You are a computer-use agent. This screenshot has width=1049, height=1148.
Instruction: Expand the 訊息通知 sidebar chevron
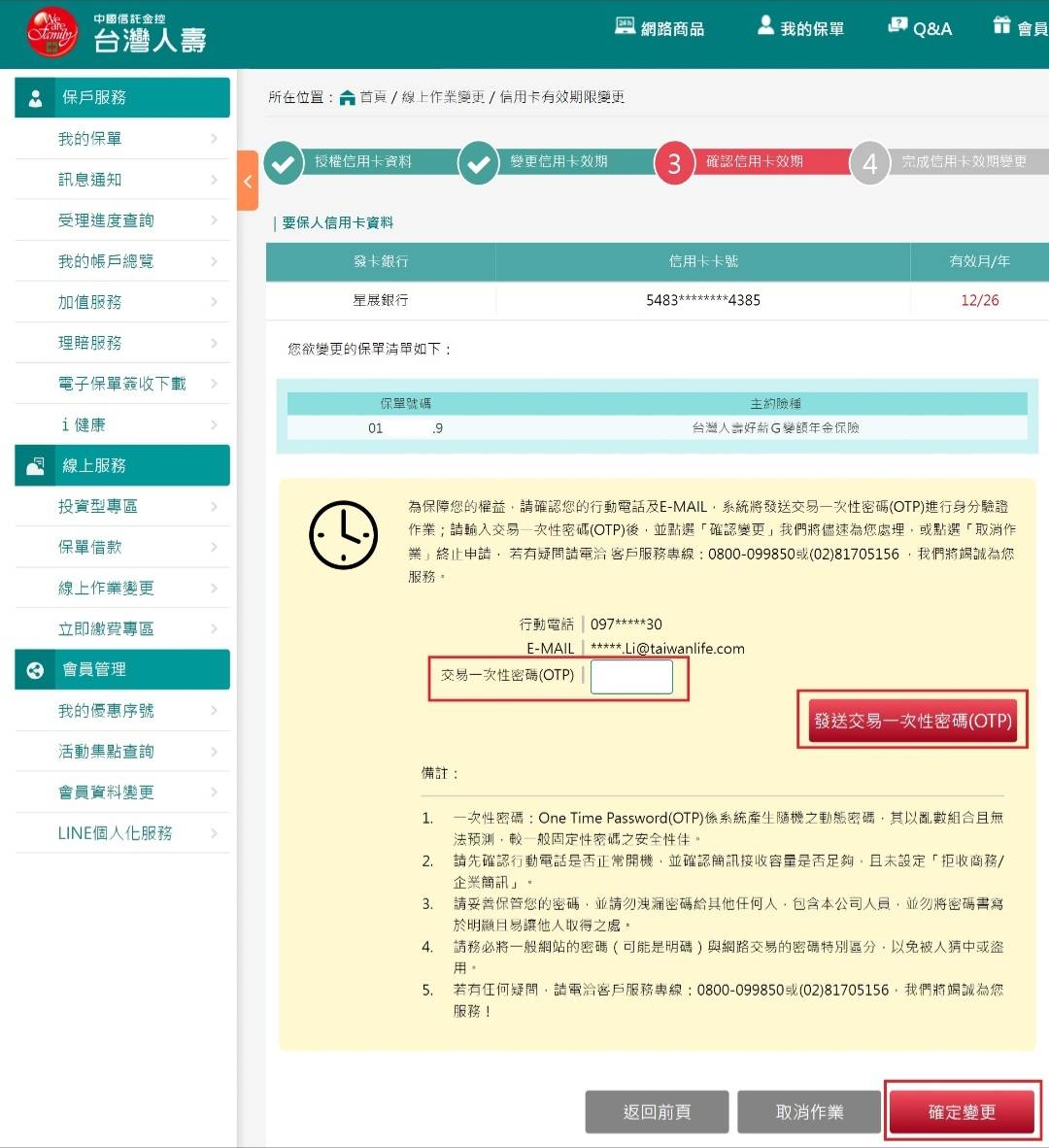click(x=214, y=180)
